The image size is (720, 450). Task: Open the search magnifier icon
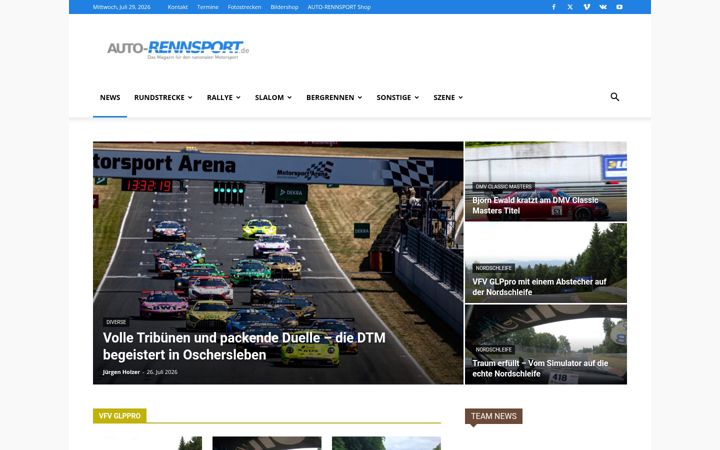[x=615, y=97]
